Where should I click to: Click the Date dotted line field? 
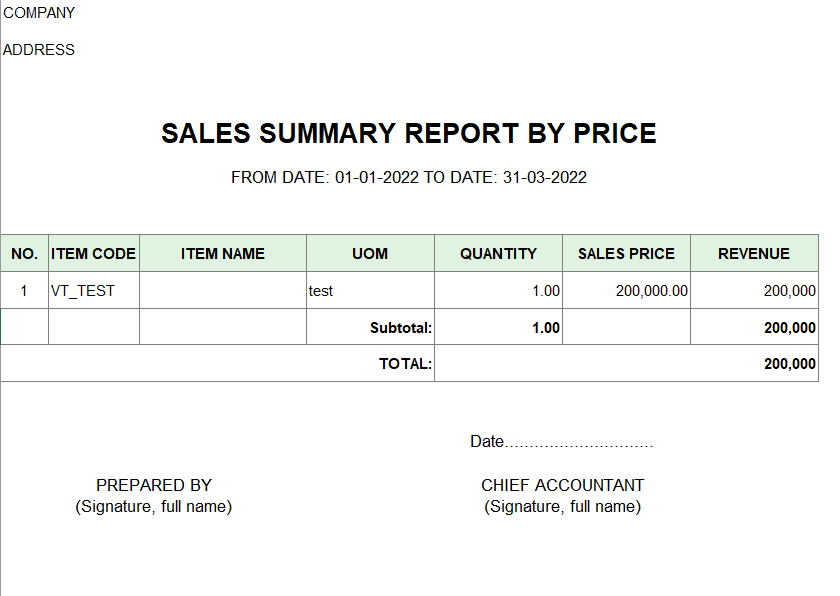click(562, 441)
